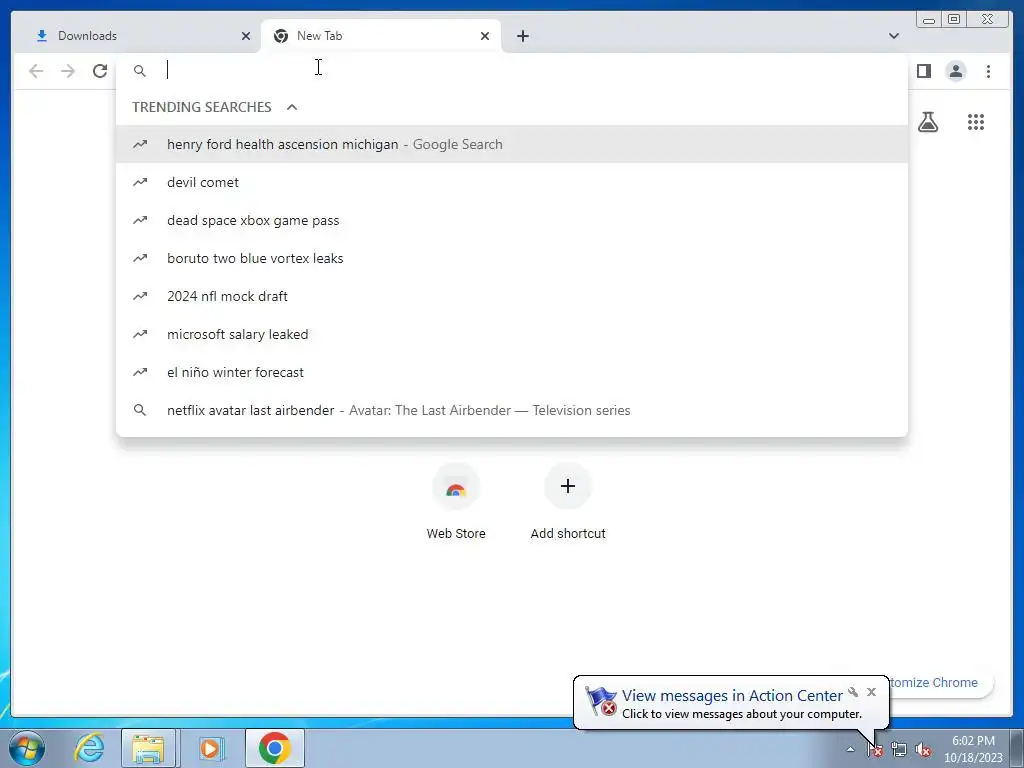The image size is (1024, 768).
Task: Open the Web Store shortcut
Action: click(456, 502)
